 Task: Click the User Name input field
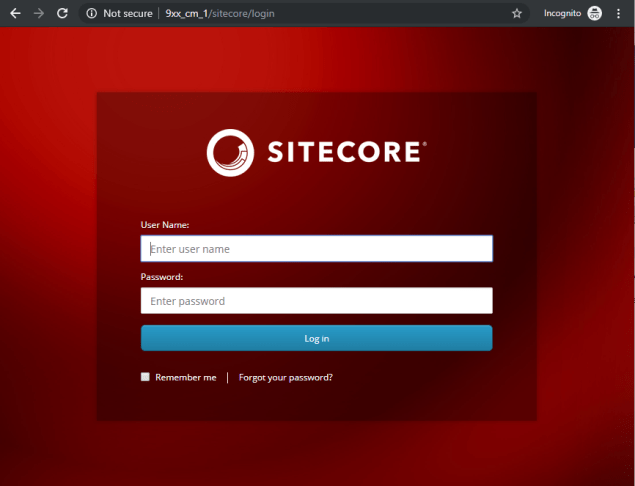pos(317,249)
